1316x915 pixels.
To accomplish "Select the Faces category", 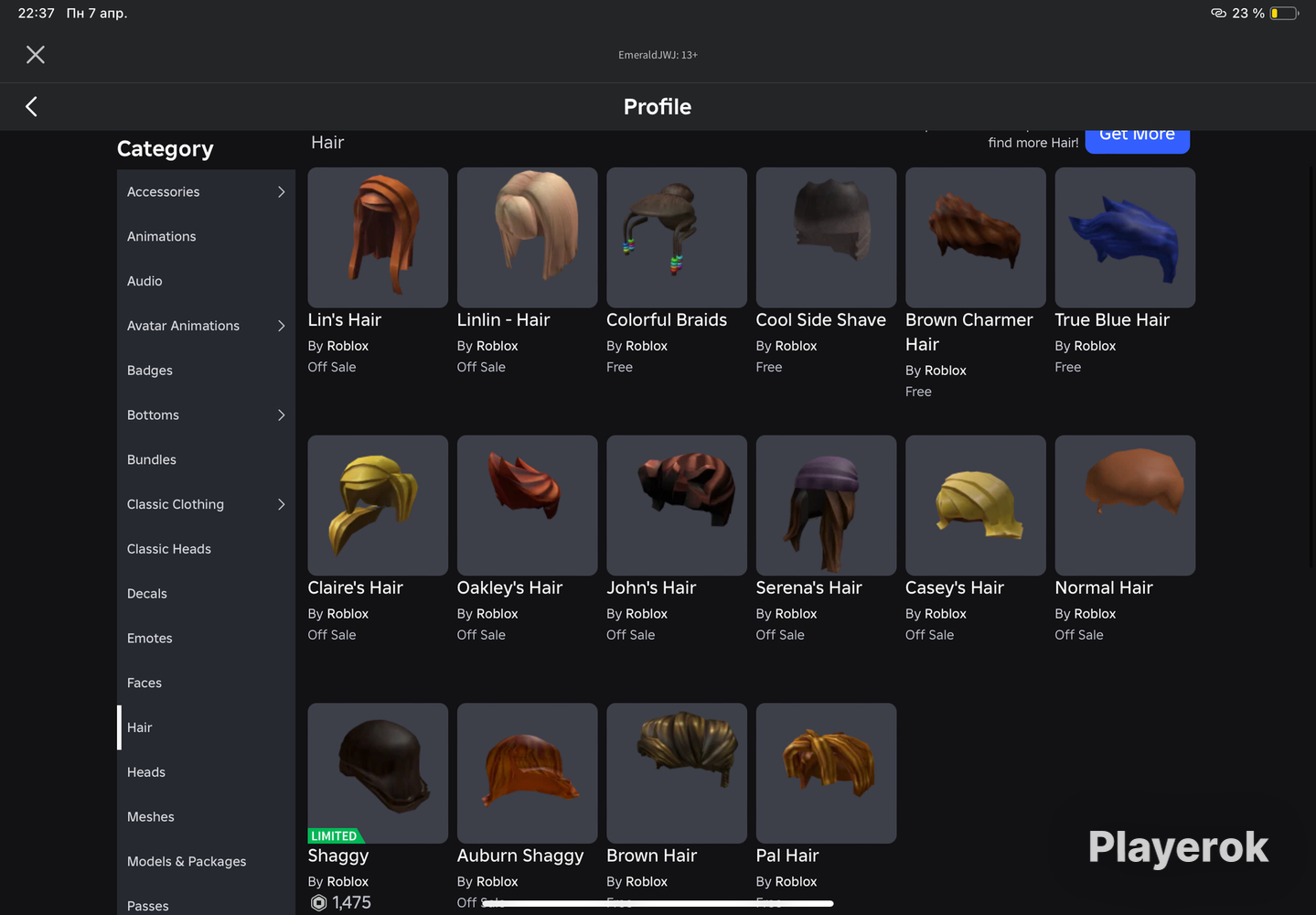I will click(206, 684).
